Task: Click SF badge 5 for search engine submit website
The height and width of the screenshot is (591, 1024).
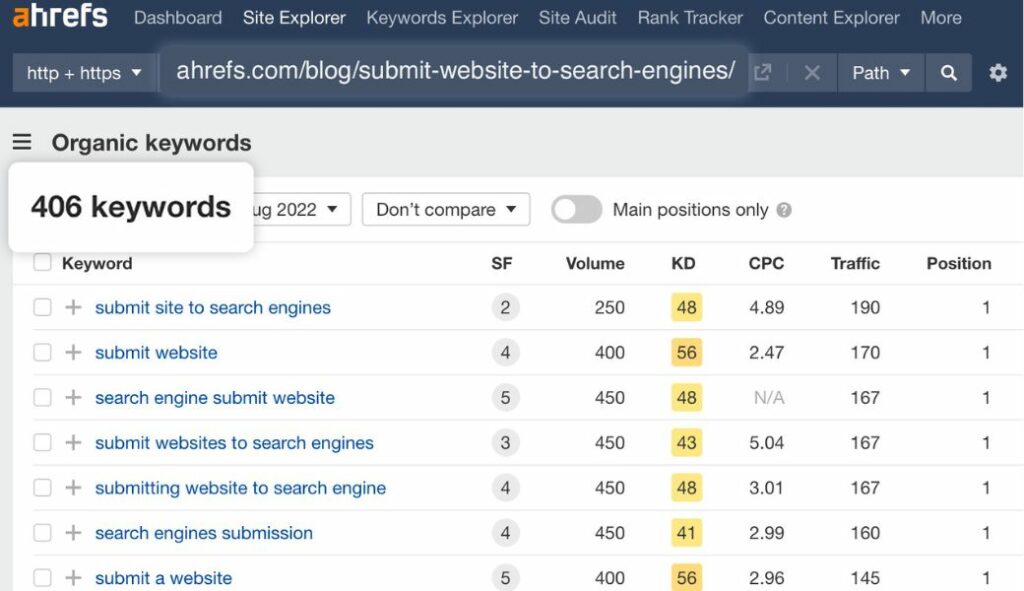Action: pyautogui.click(x=505, y=397)
